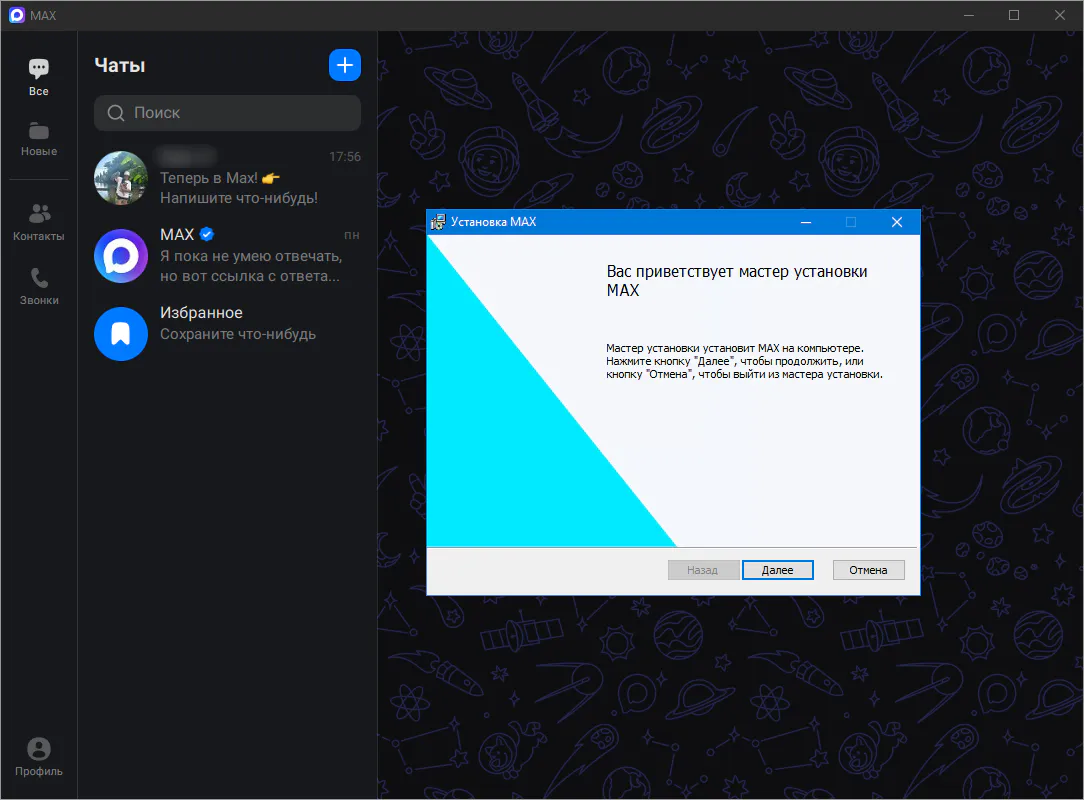Click the 'Чаты' heading

pyautogui.click(x=120, y=66)
